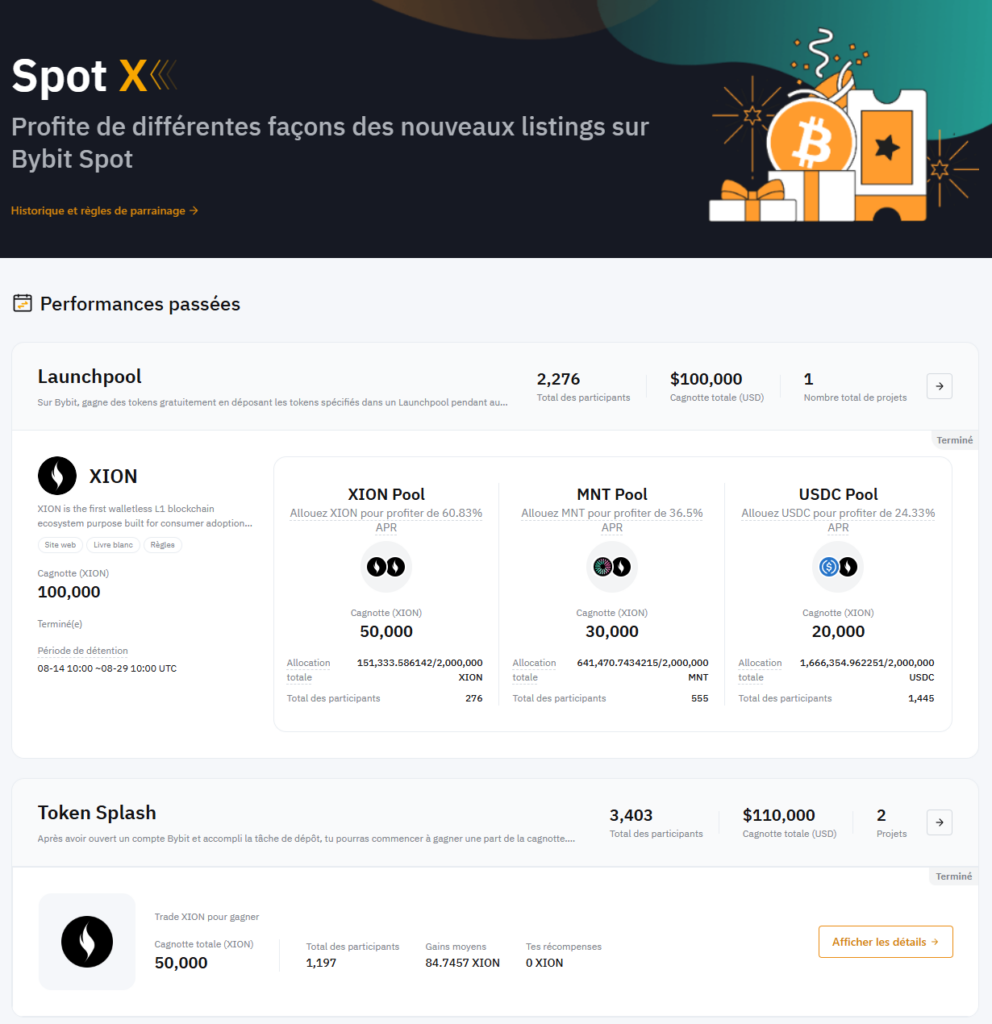Click the XION logo in Launchpool card
The image size is (992, 1024).
57,476
